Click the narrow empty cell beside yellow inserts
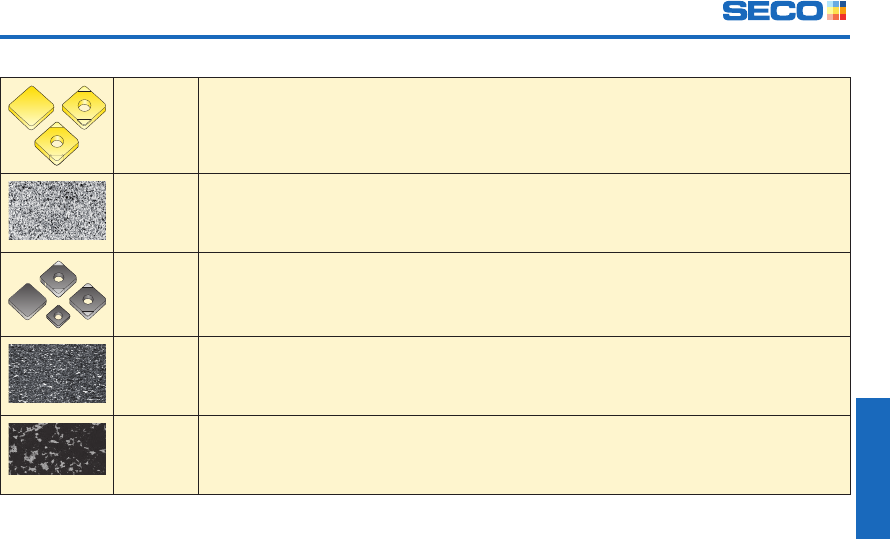The height and width of the screenshot is (539, 890). pyautogui.click(x=156, y=125)
